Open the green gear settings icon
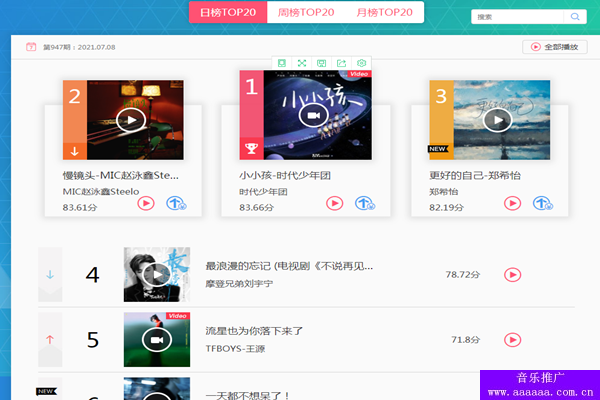This screenshot has width=600, height=400. tap(361, 63)
